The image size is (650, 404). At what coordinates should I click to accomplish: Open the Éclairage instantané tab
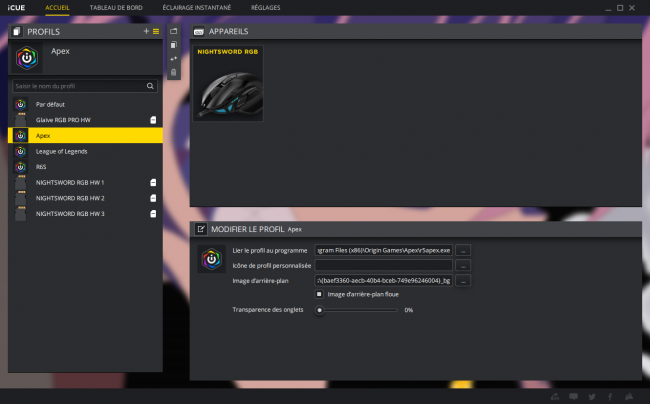tap(197, 7)
